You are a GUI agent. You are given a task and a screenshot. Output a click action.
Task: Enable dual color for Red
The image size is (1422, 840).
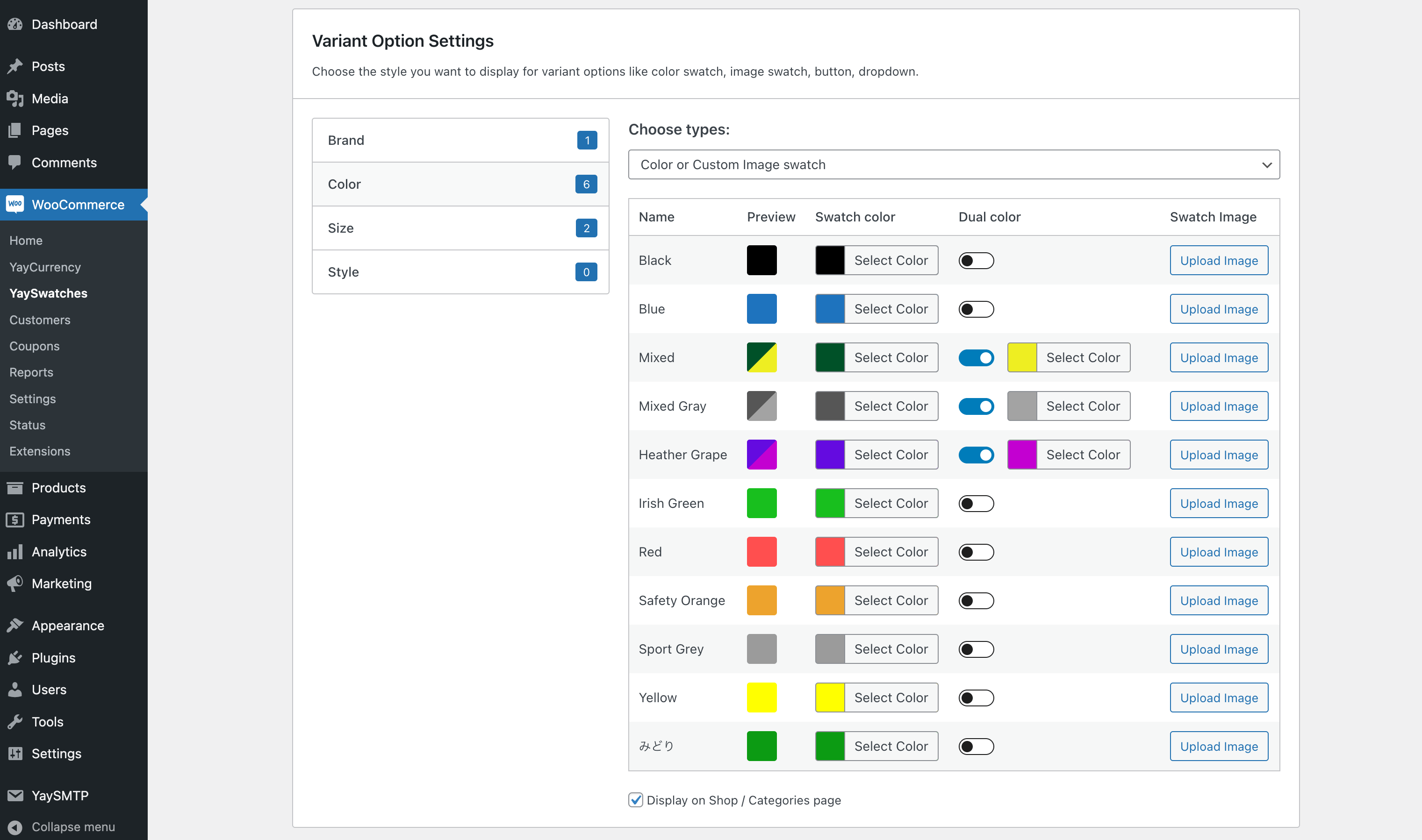coord(977,552)
